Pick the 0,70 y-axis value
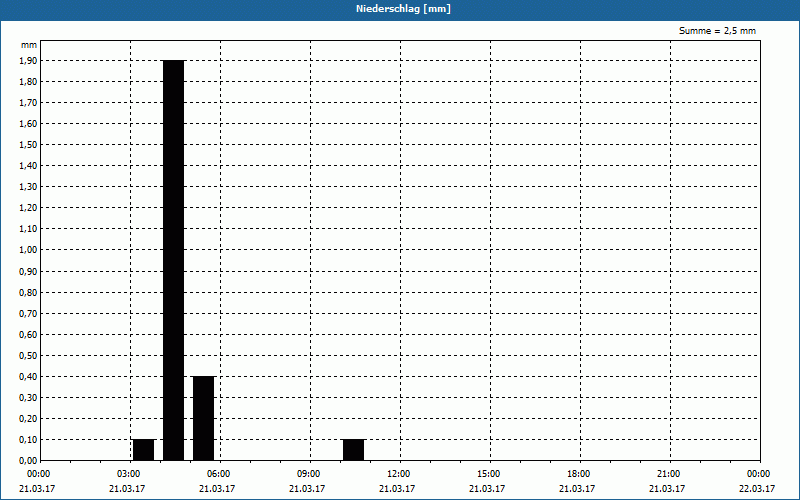Viewport: 800px width, 500px height. point(28,314)
